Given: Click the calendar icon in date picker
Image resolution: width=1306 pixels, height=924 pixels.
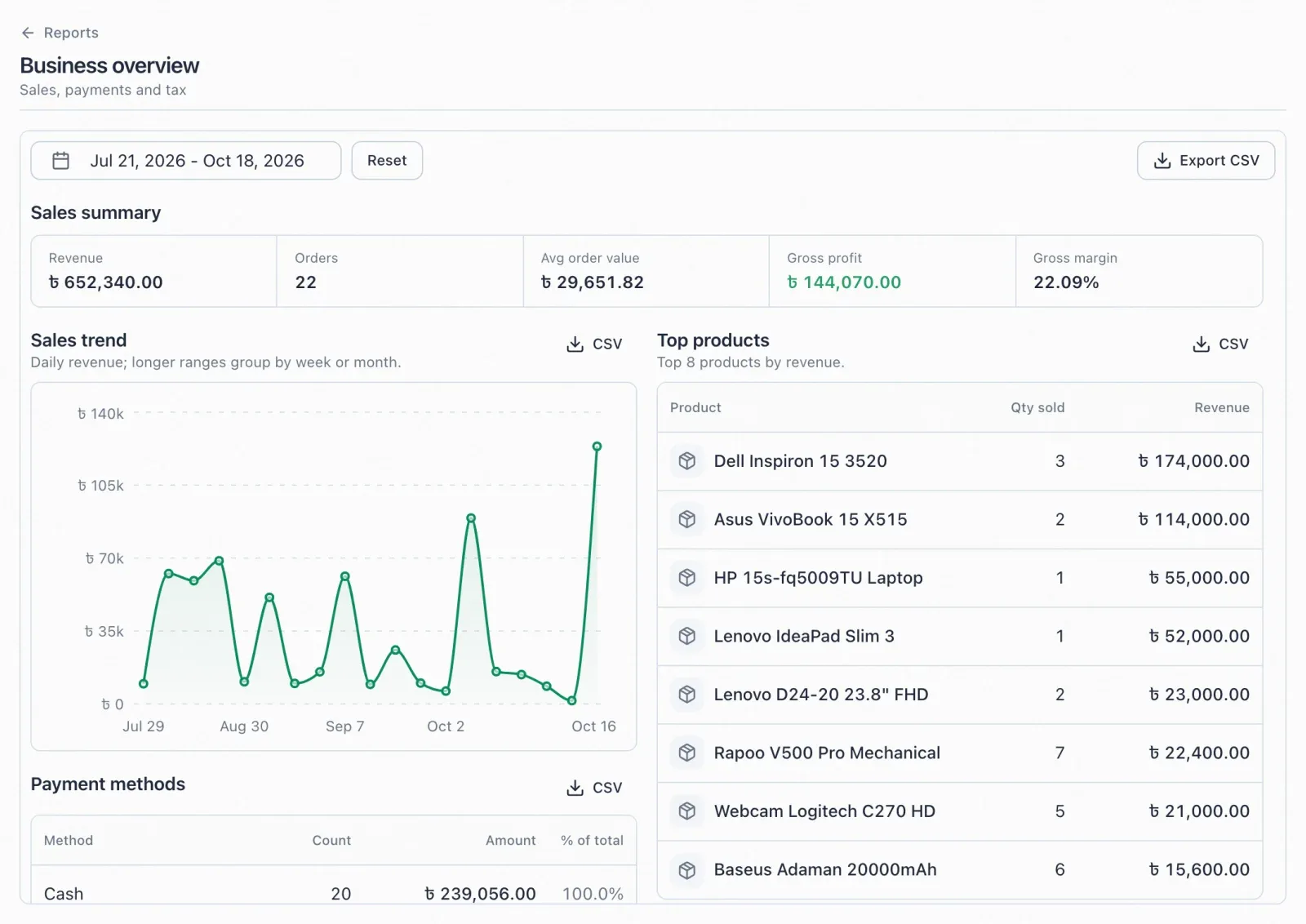Looking at the screenshot, I should (x=61, y=161).
